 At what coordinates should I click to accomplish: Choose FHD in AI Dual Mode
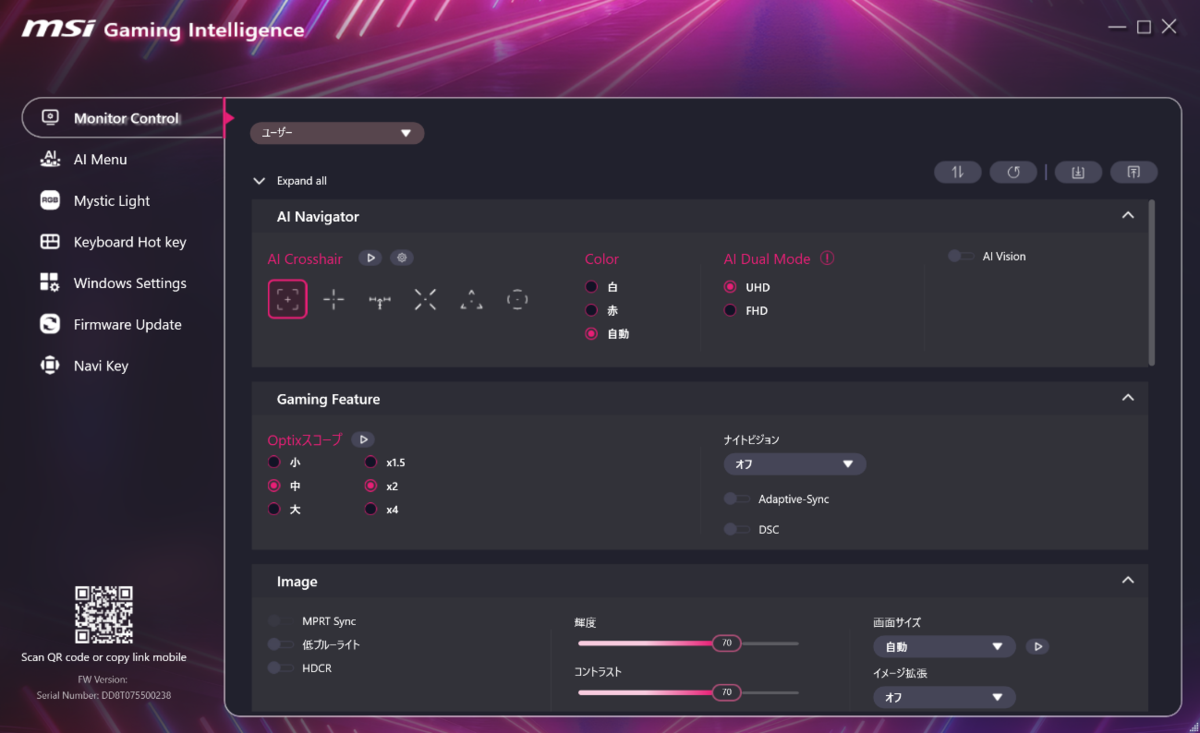click(x=730, y=310)
